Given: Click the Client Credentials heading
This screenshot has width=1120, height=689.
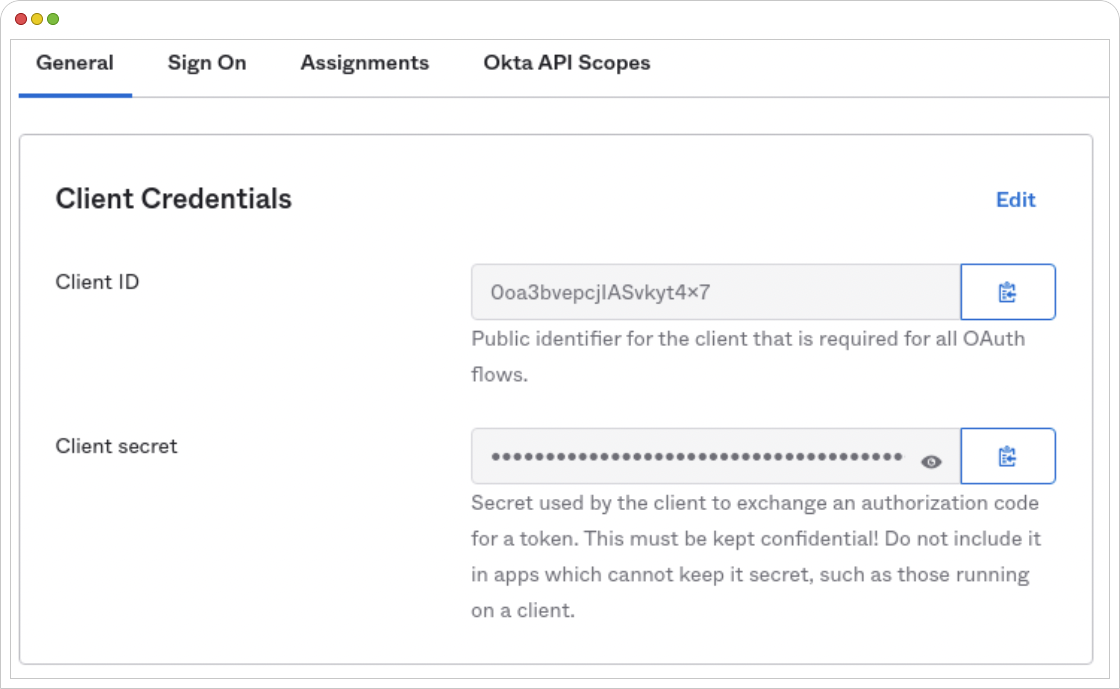Looking at the screenshot, I should tap(174, 198).
